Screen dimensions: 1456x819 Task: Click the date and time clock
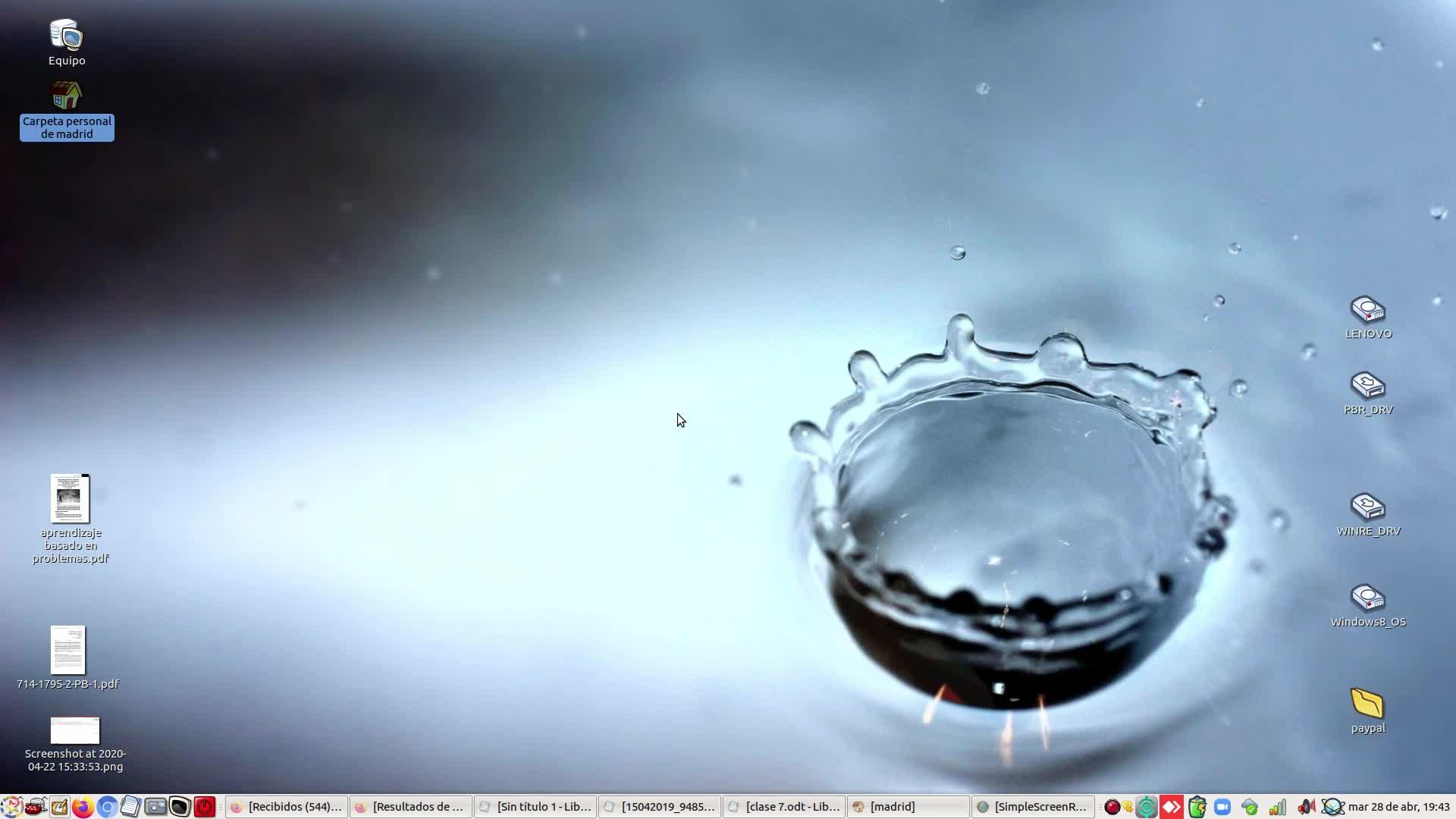[x=1399, y=807]
